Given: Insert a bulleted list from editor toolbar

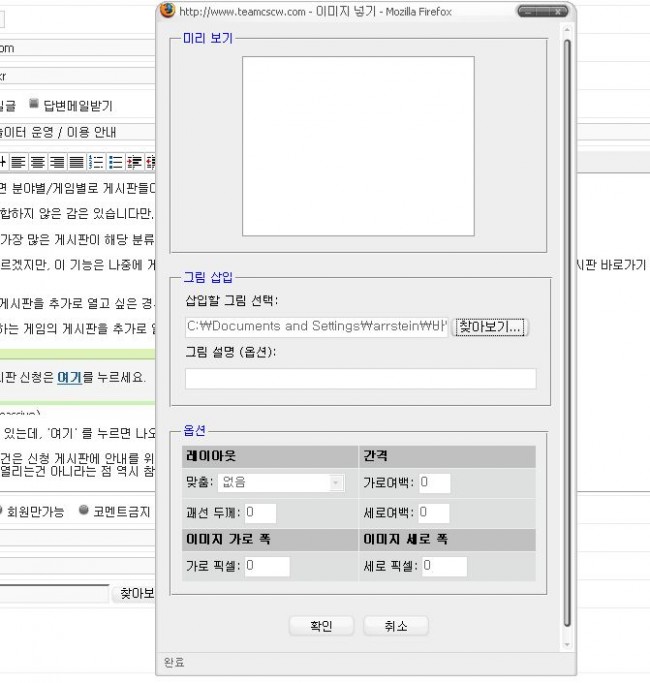Looking at the screenshot, I should coord(116,162).
